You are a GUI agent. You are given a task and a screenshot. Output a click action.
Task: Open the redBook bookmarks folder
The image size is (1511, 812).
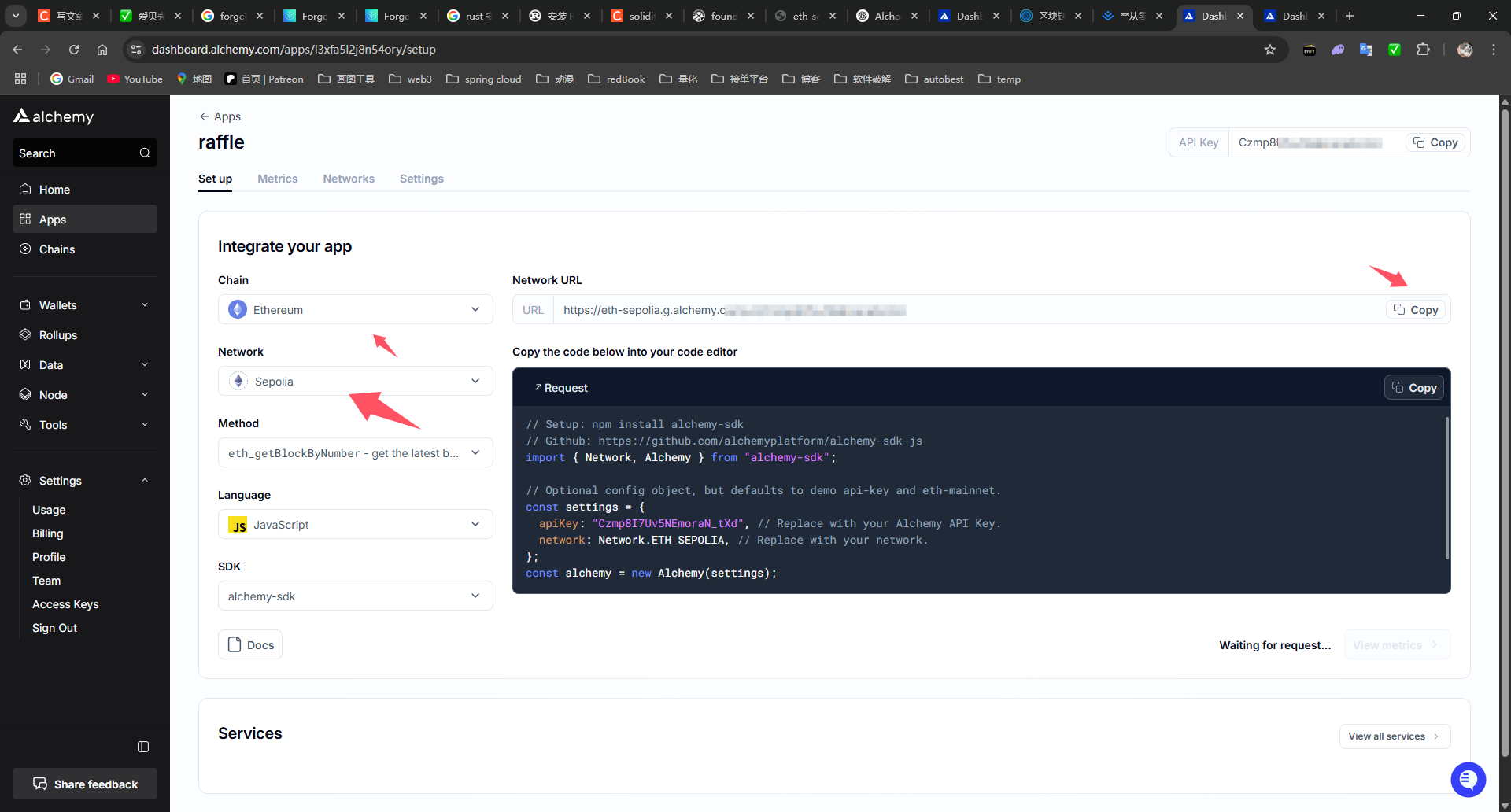(x=616, y=79)
